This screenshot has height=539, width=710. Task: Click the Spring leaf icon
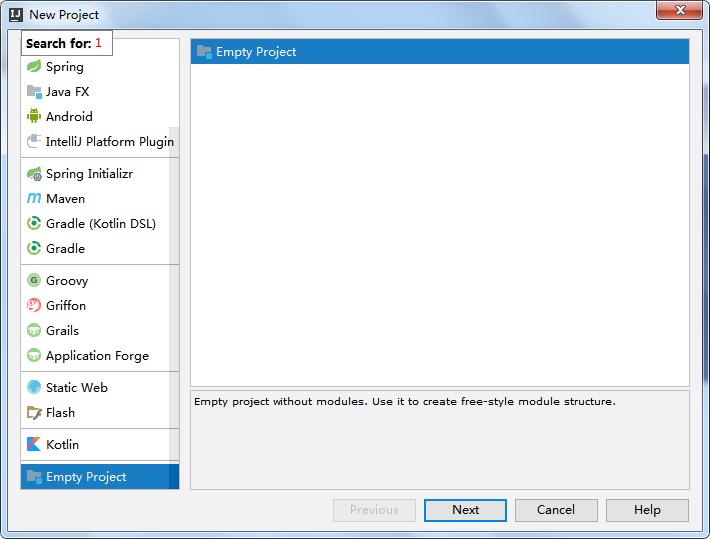click(34, 67)
